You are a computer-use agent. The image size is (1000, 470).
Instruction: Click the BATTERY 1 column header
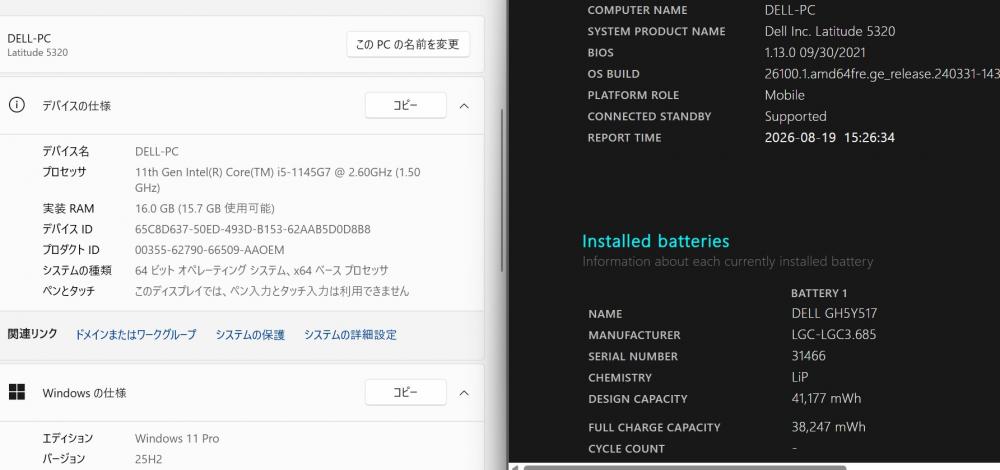point(819,293)
